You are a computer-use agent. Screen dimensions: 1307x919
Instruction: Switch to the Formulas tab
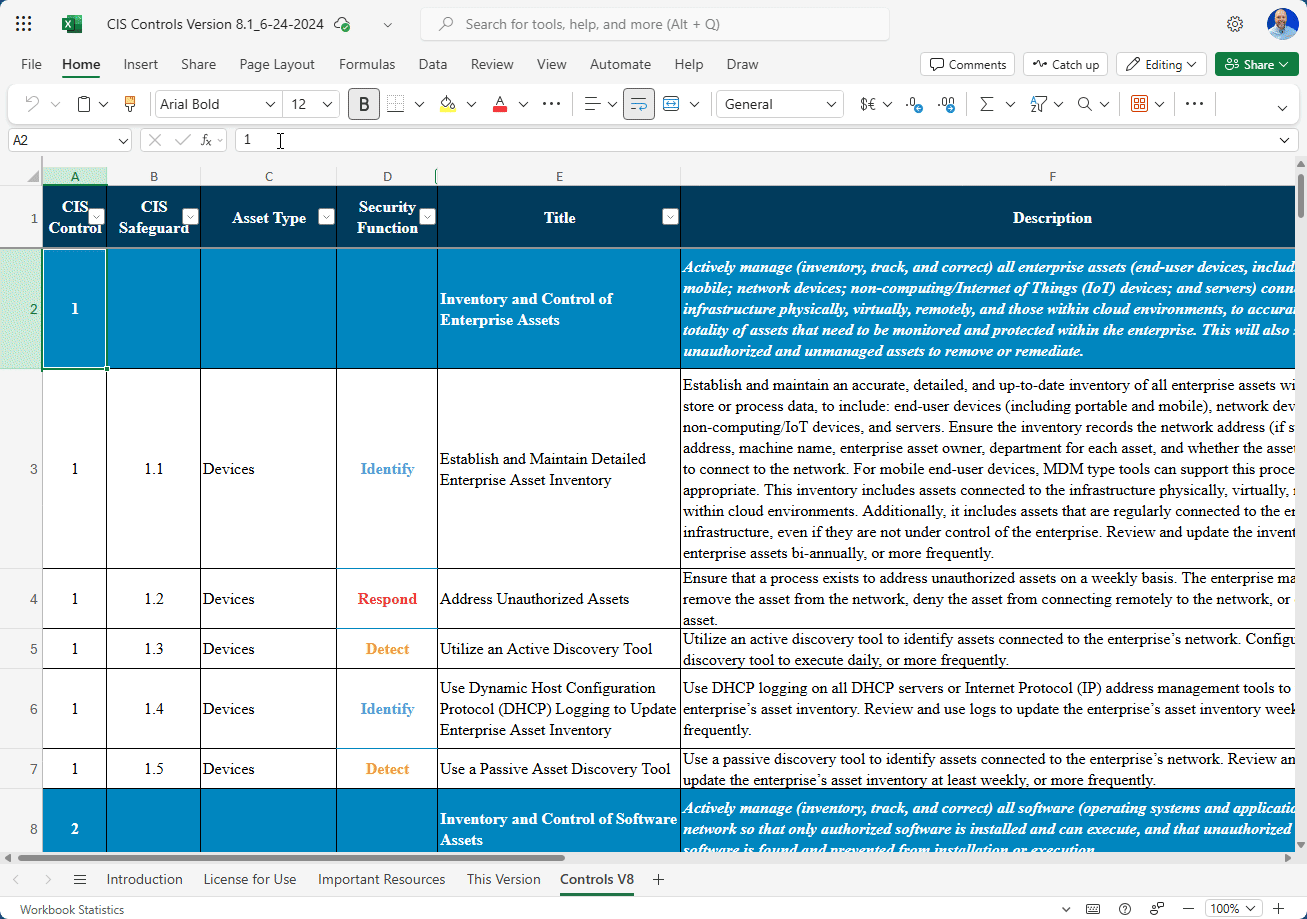[x=367, y=64]
